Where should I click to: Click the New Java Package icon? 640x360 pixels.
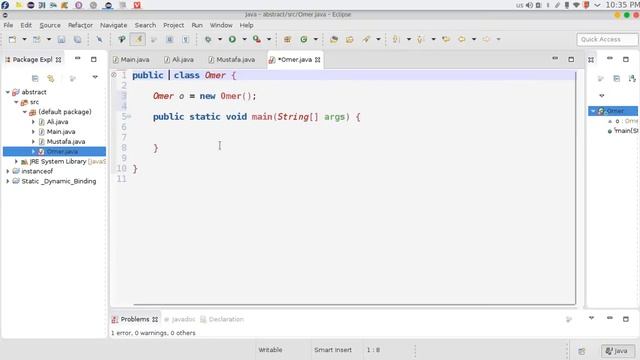pyautogui.click(x=287, y=39)
